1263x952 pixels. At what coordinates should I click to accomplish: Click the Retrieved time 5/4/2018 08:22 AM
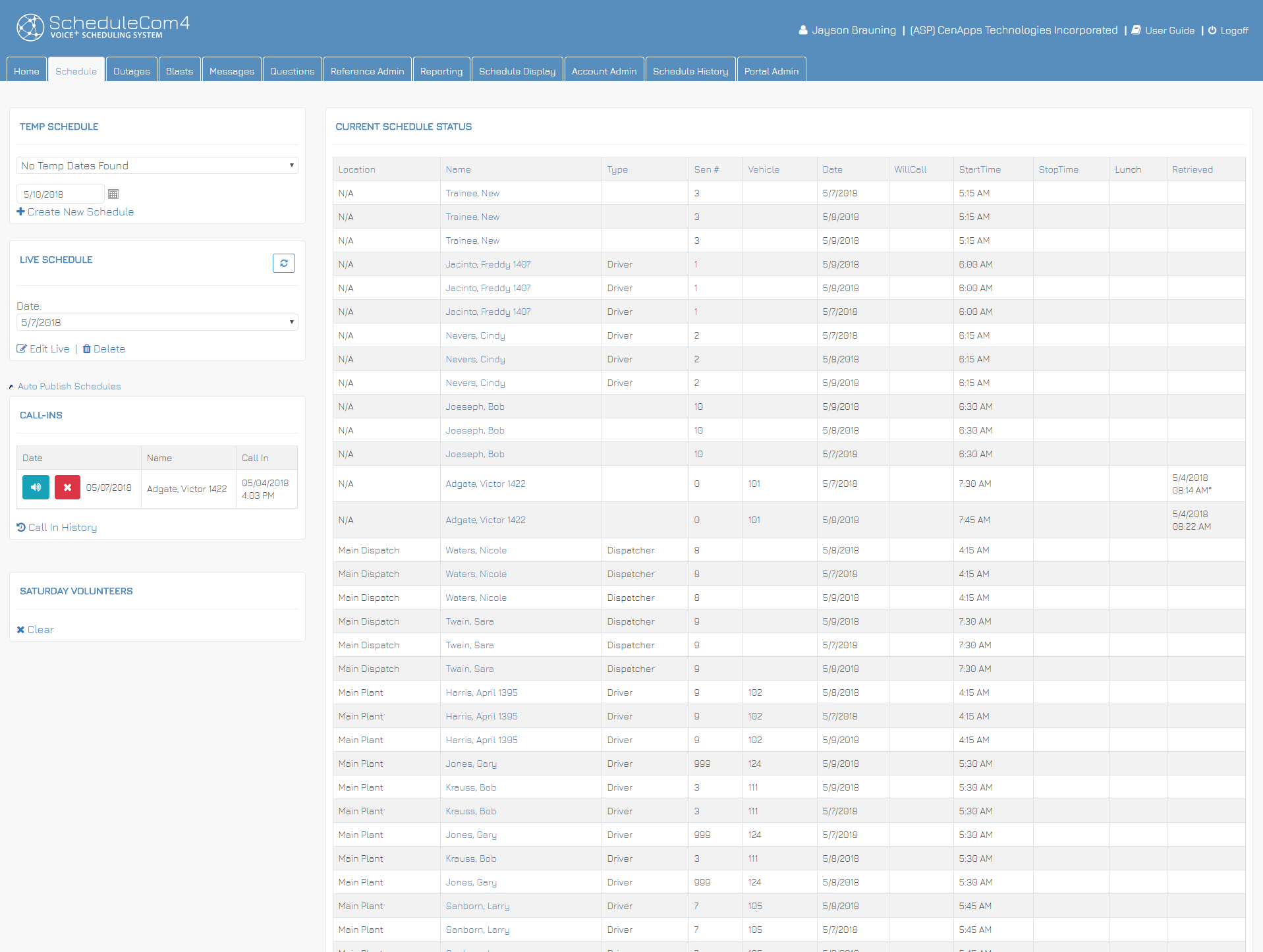1192,520
